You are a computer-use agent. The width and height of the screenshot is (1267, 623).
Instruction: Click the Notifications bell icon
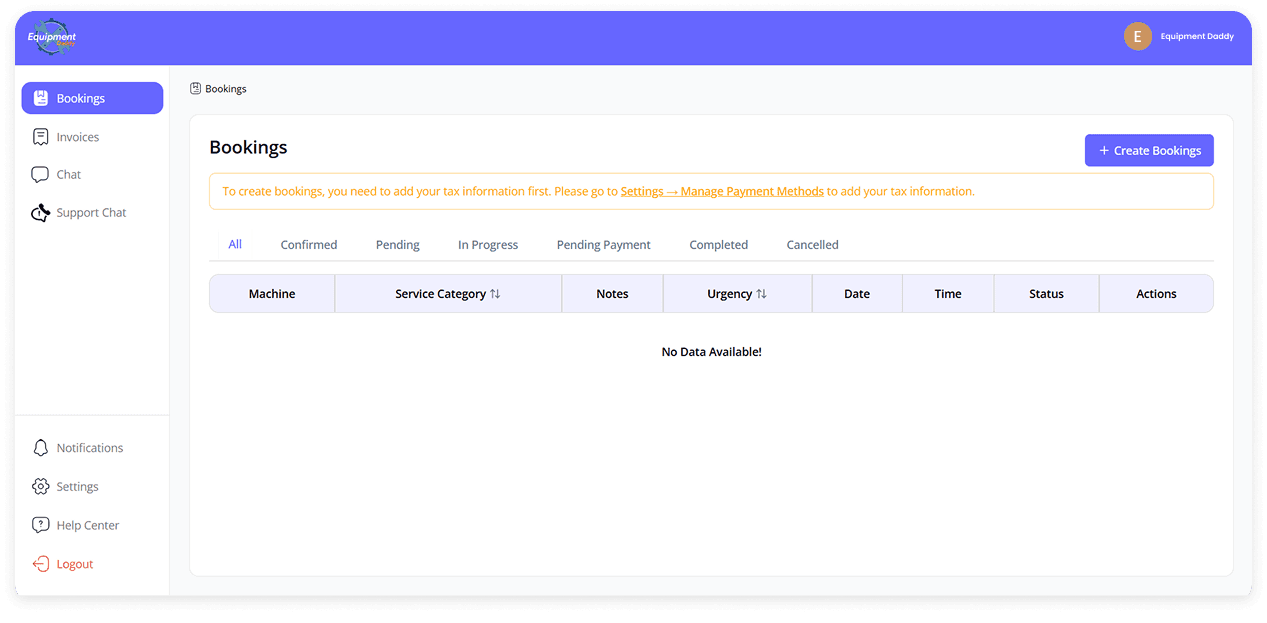pos(41,448)
